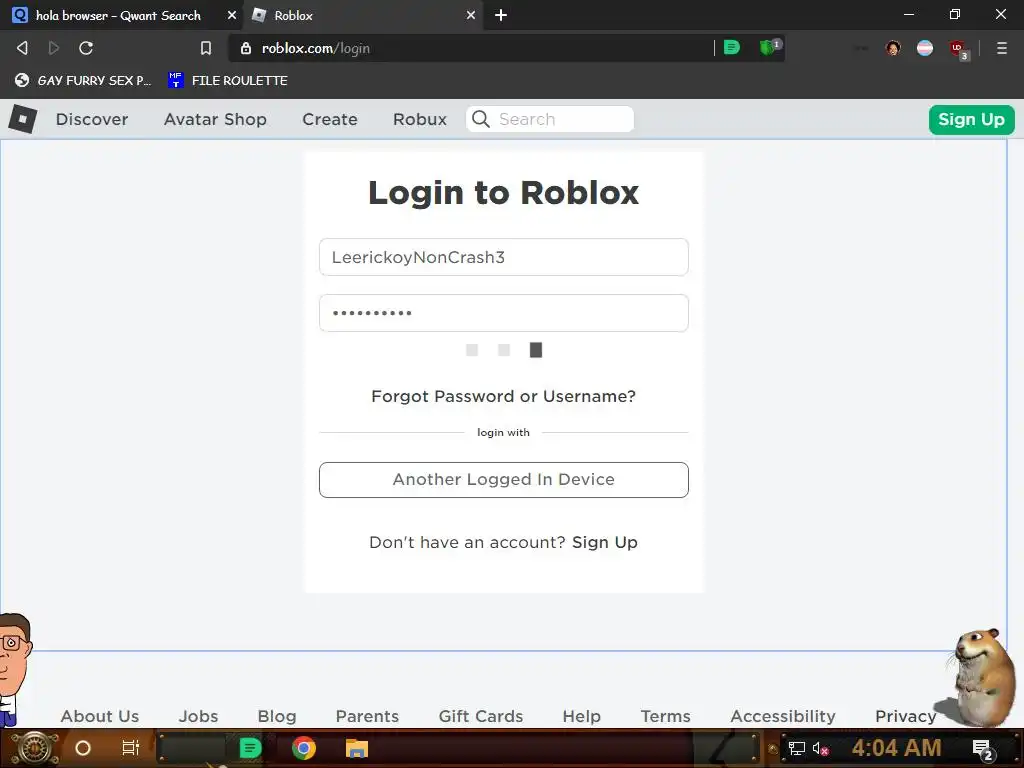Close the hola browser Qwant Search tab
This screenshot has height=768, width=1024.
pos(231,15)
